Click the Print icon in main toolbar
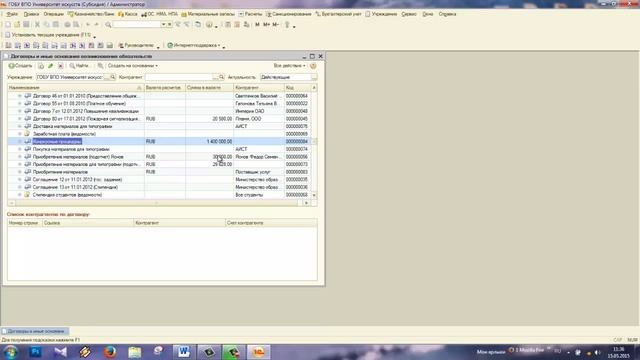Image resolution: width=640 pixels, height=360 pixels. click(67, 24)
